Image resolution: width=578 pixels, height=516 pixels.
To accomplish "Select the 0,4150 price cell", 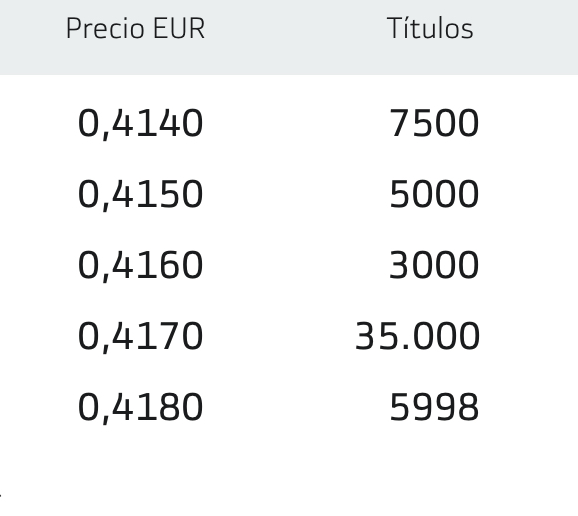I will click(140, 195).
